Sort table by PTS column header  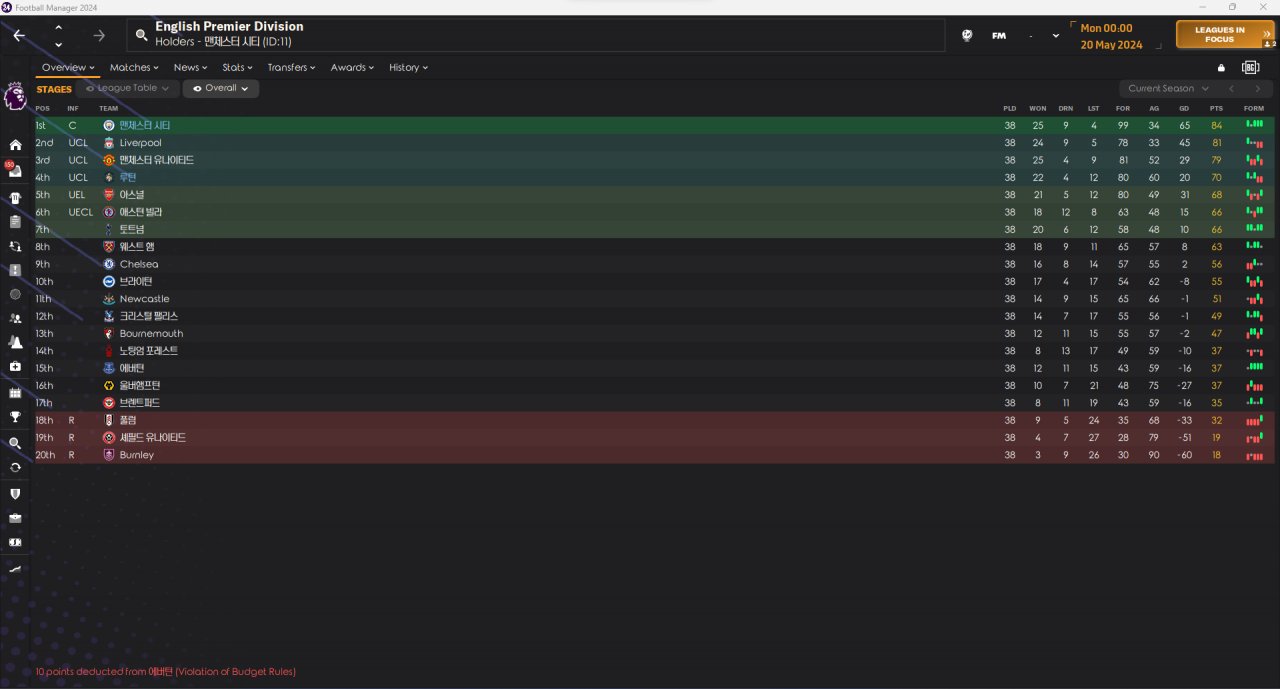[1216, 108]
